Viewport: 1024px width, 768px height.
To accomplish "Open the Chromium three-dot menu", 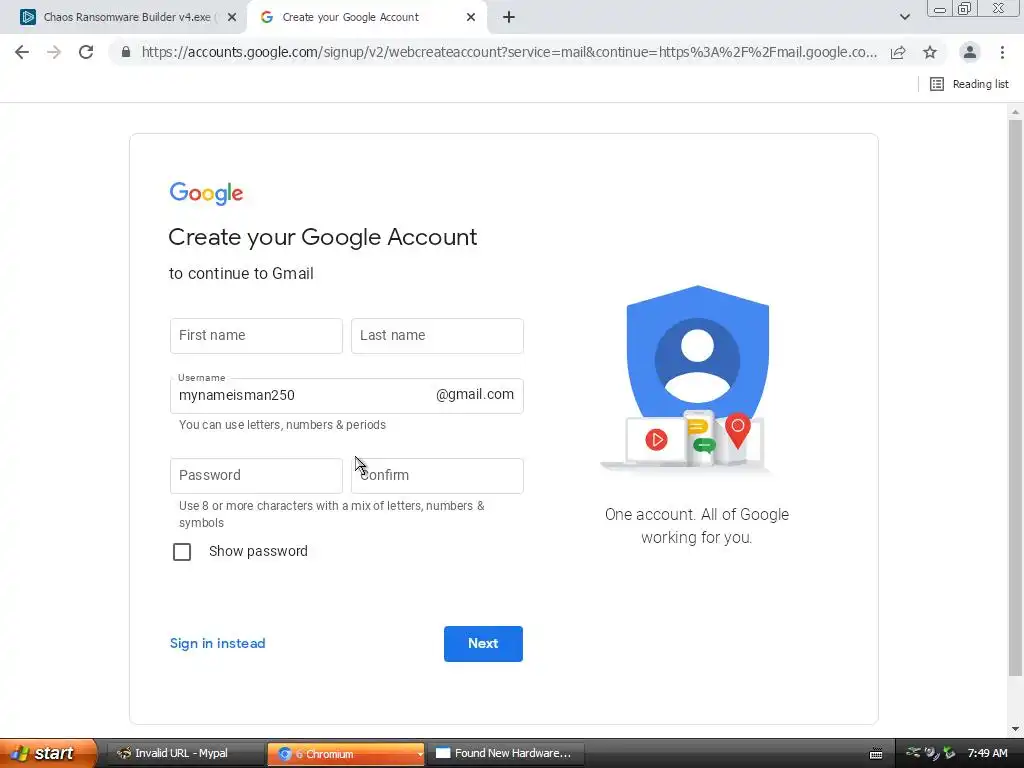I will 1002,52.
